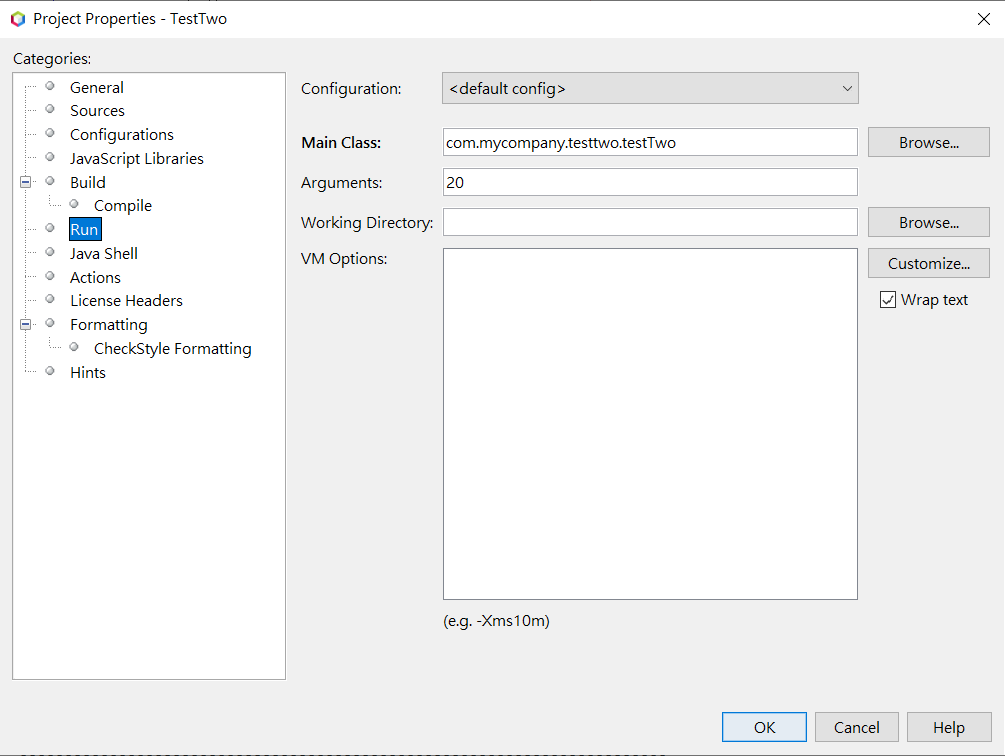Close the Project Properties dialog
The width and height of the screenshot is (1005, 756).
click(983, 18)
